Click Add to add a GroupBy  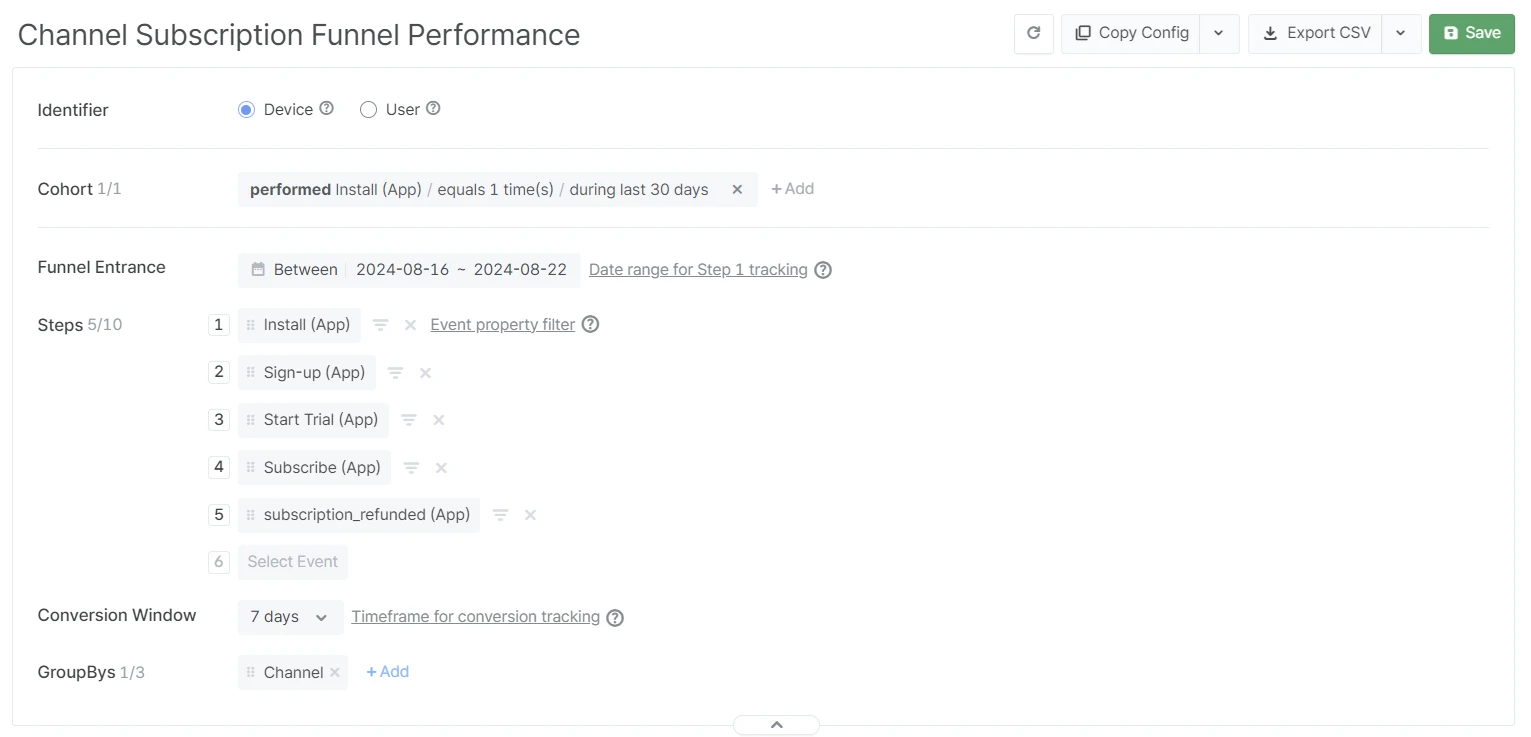[x=388, y=672]
